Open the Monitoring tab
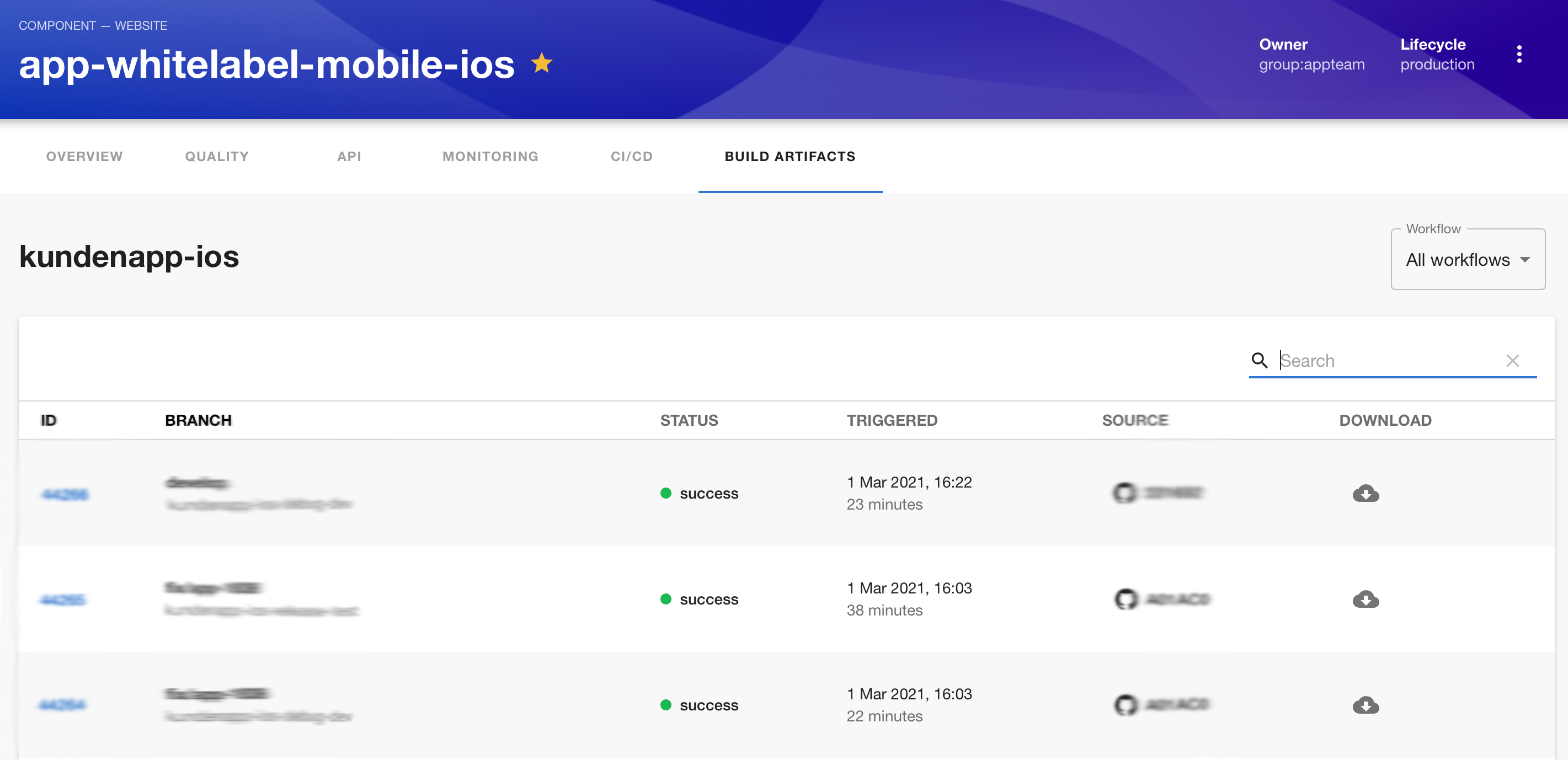The height and width of the screenshot is (760, 1568). click(490, 157)
